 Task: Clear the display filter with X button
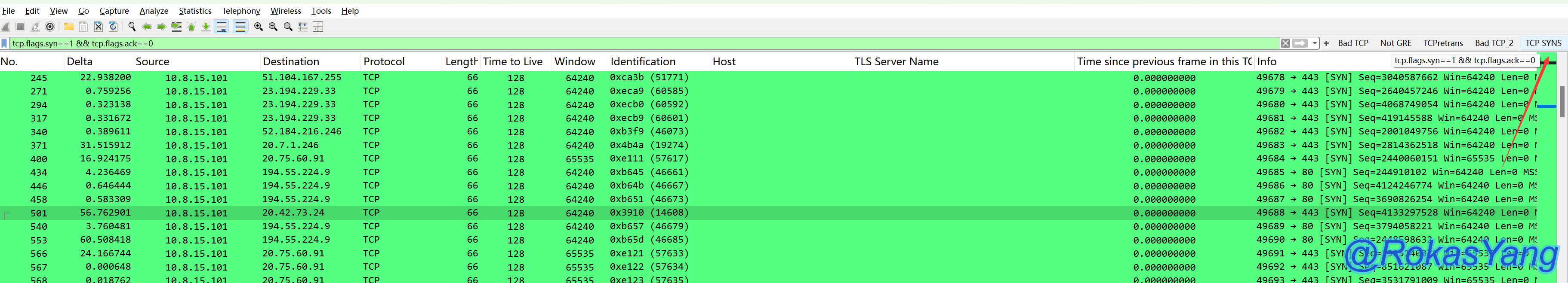click(1285, 43)
